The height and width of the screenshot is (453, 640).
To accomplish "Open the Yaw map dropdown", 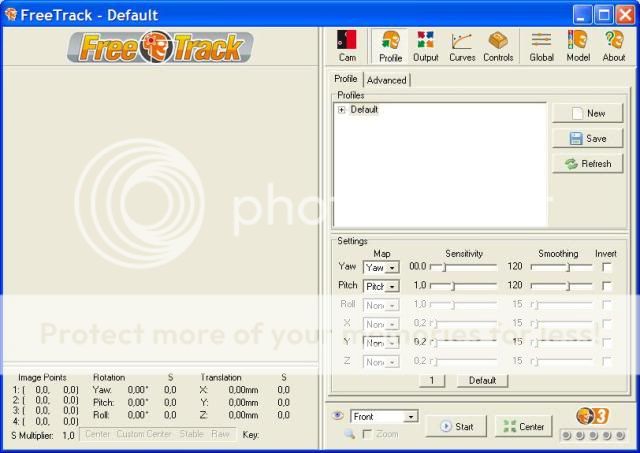I will point(392,268).
